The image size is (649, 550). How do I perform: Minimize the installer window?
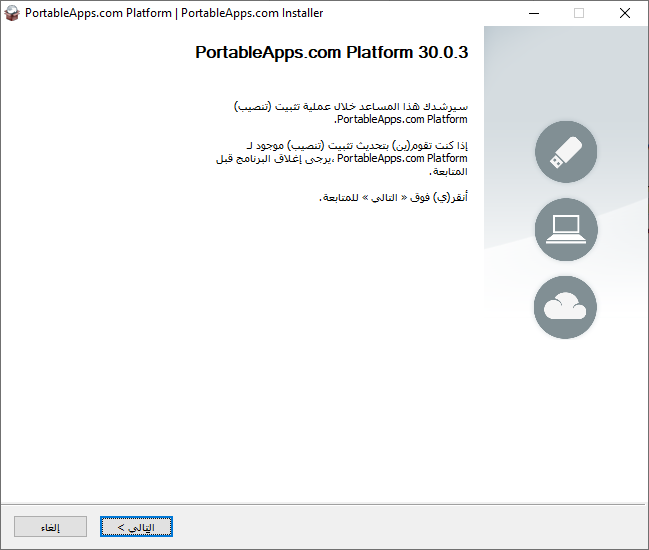(534, 13)
